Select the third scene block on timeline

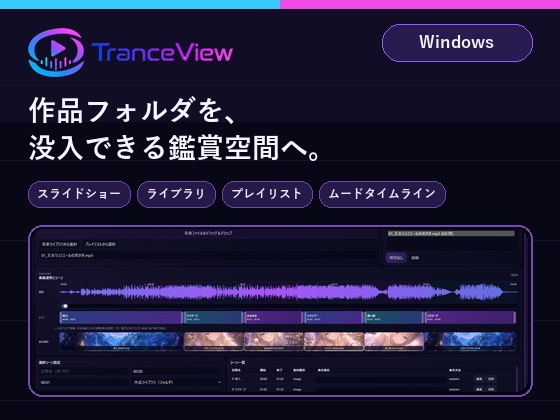point(274,318)
